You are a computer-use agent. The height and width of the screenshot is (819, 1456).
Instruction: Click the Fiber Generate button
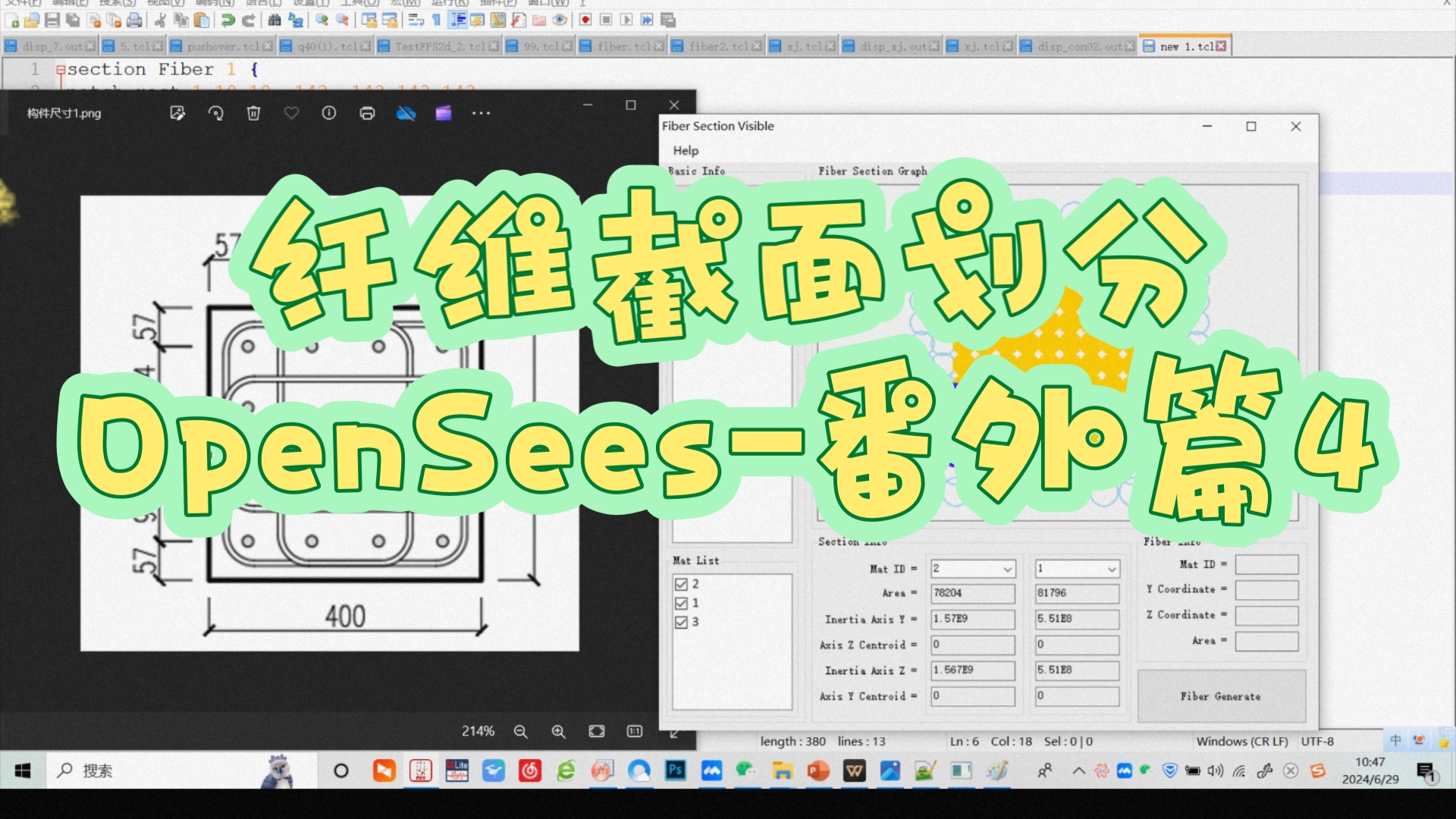point(1221,696)
